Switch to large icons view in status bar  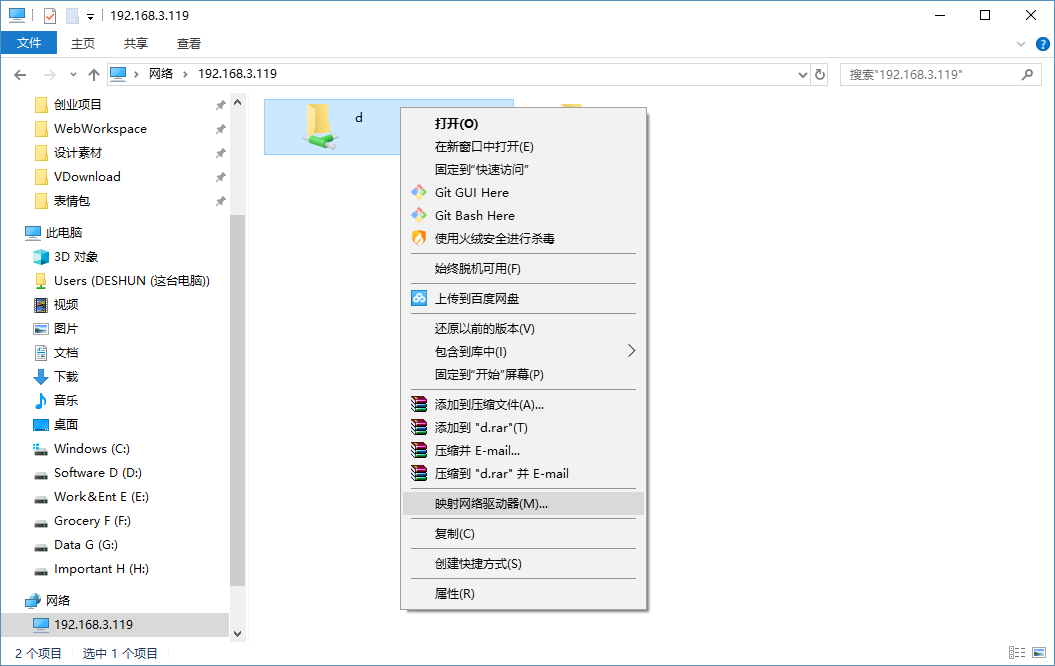point(1039,653)
